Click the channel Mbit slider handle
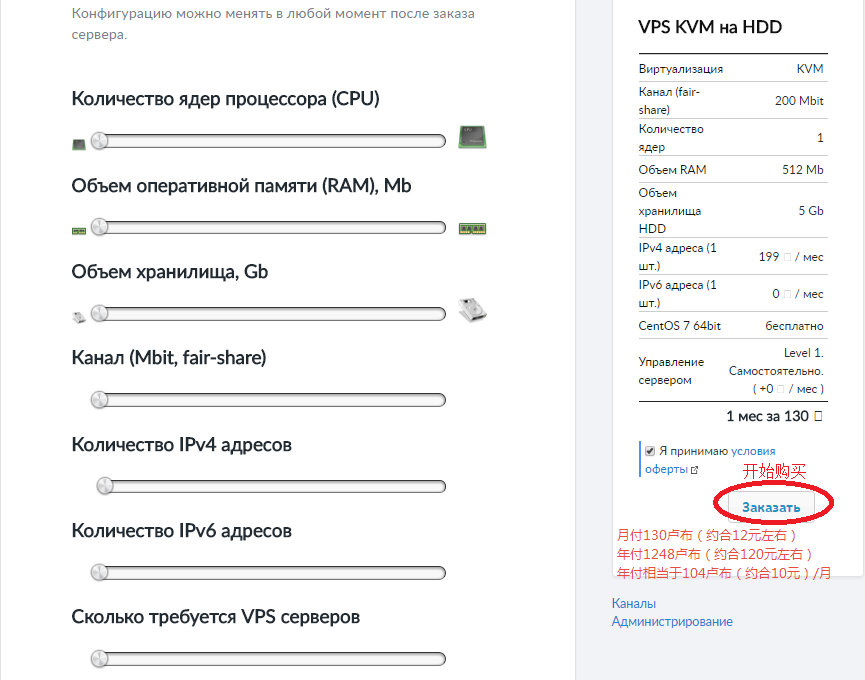 [99, 399]
